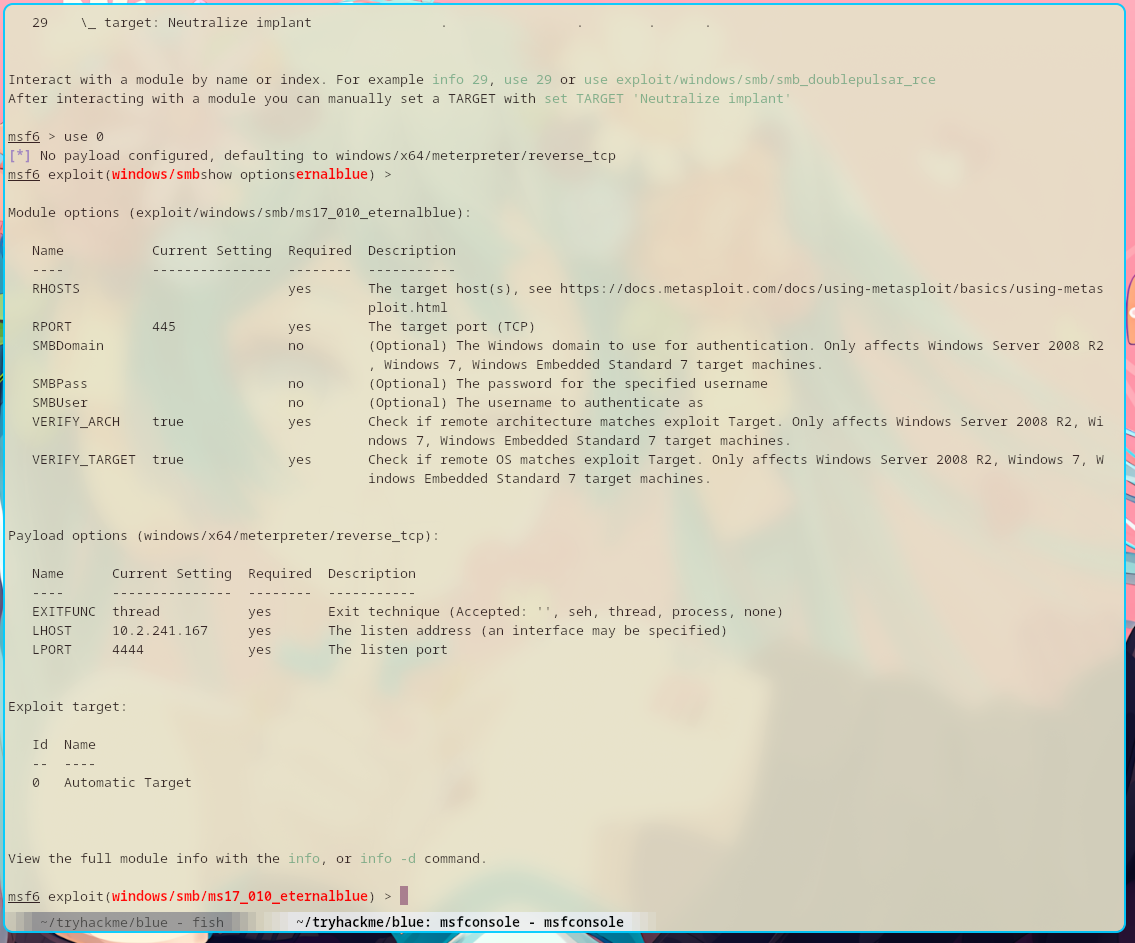Place cursor at the final msf6 exploit prompt

click(404, 896)
